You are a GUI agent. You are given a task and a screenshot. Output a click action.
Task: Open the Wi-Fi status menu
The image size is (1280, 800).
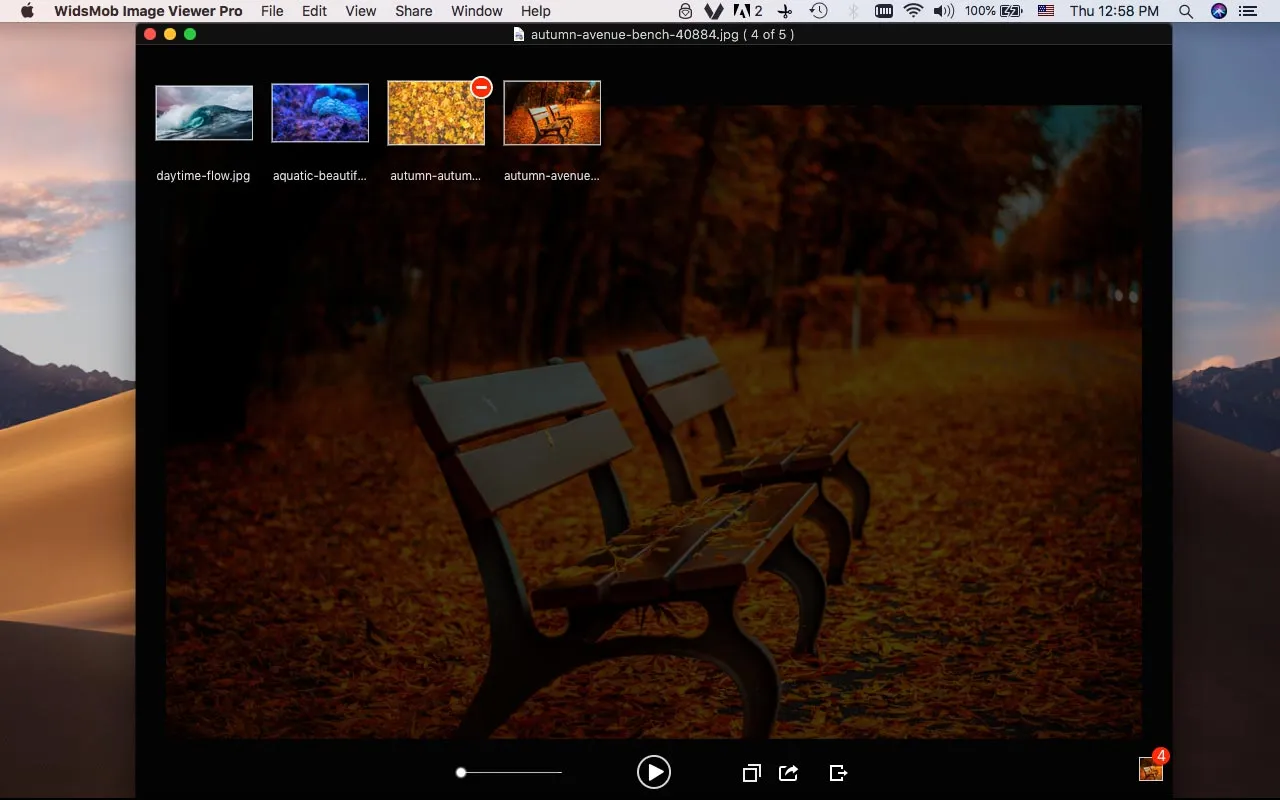point(912,11)
